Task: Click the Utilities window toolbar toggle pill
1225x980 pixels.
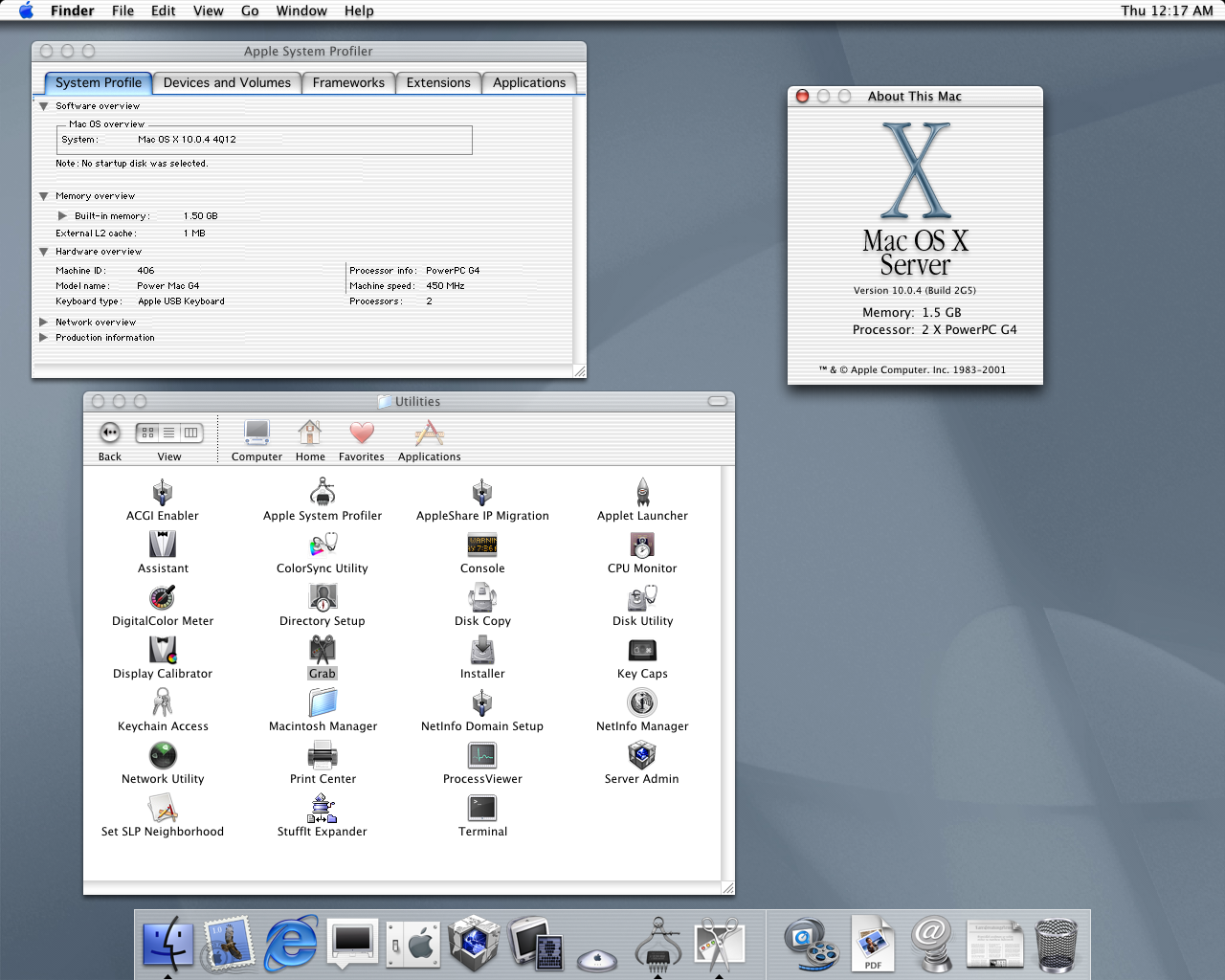Action: (x=718, y=401)
